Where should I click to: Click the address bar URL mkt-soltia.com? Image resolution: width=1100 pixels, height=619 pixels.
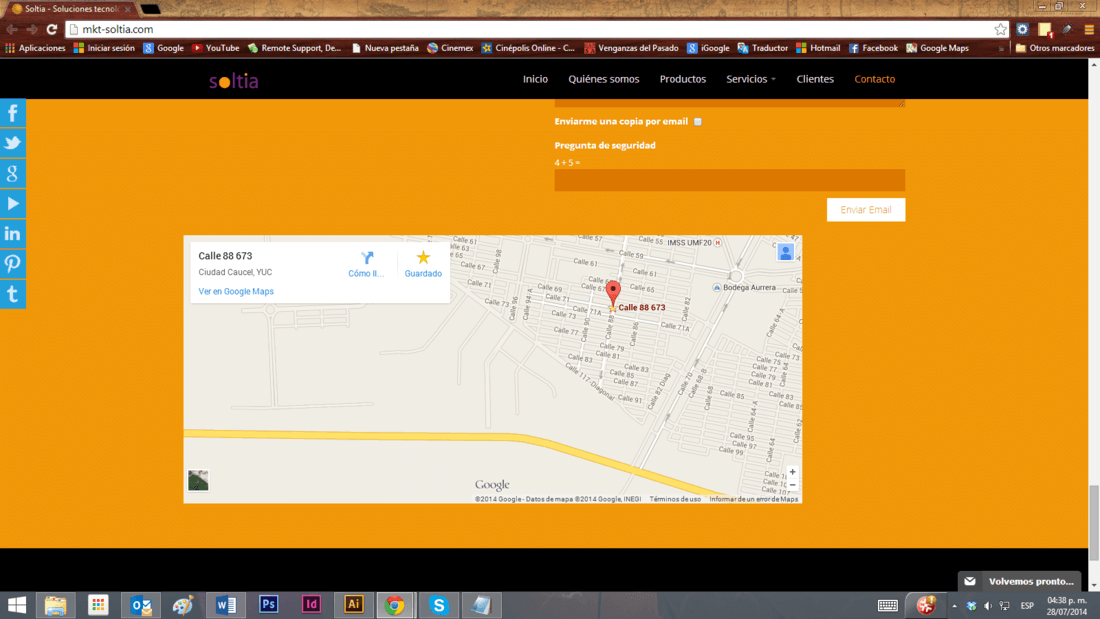(117, 29)
